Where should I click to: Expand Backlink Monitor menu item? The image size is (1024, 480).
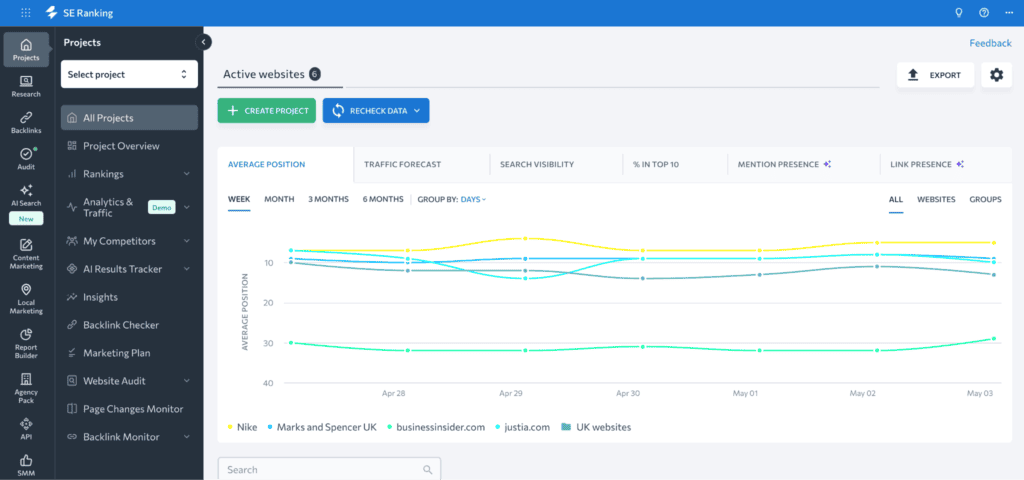click(x=187, y=437)
